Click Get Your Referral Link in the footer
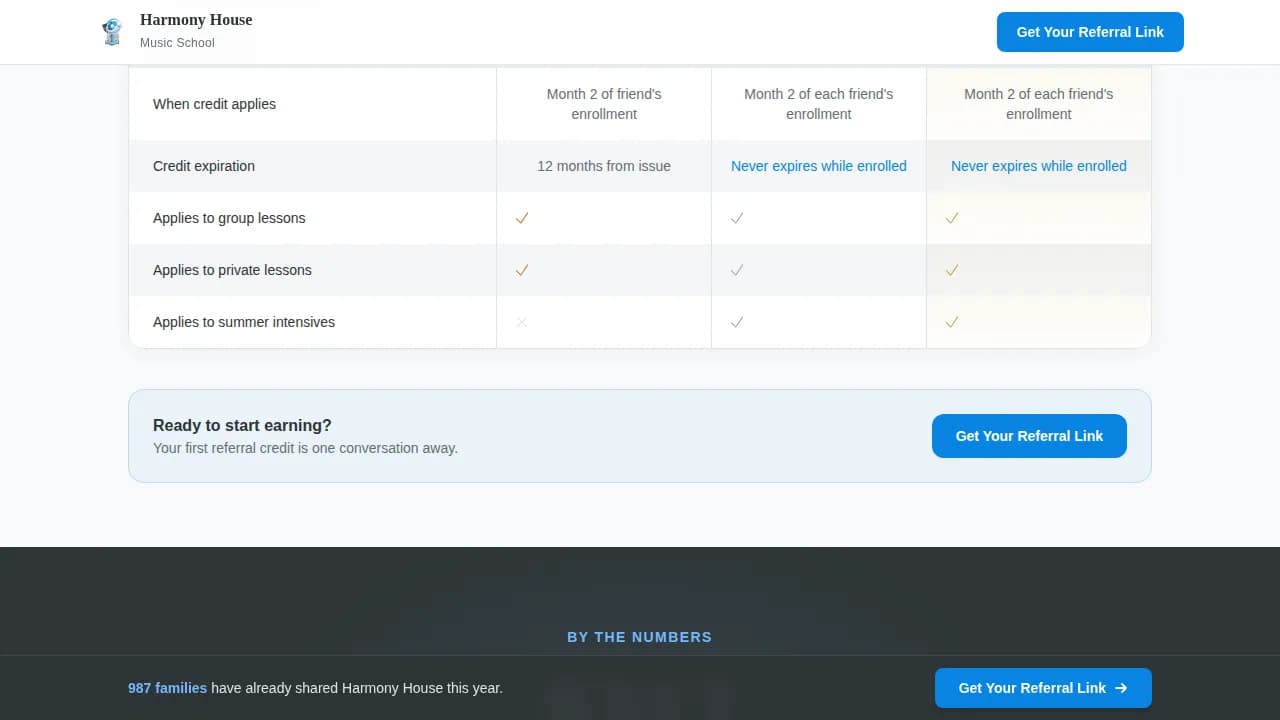The width and height of the screenshot is (1280, 720). 1043,688
